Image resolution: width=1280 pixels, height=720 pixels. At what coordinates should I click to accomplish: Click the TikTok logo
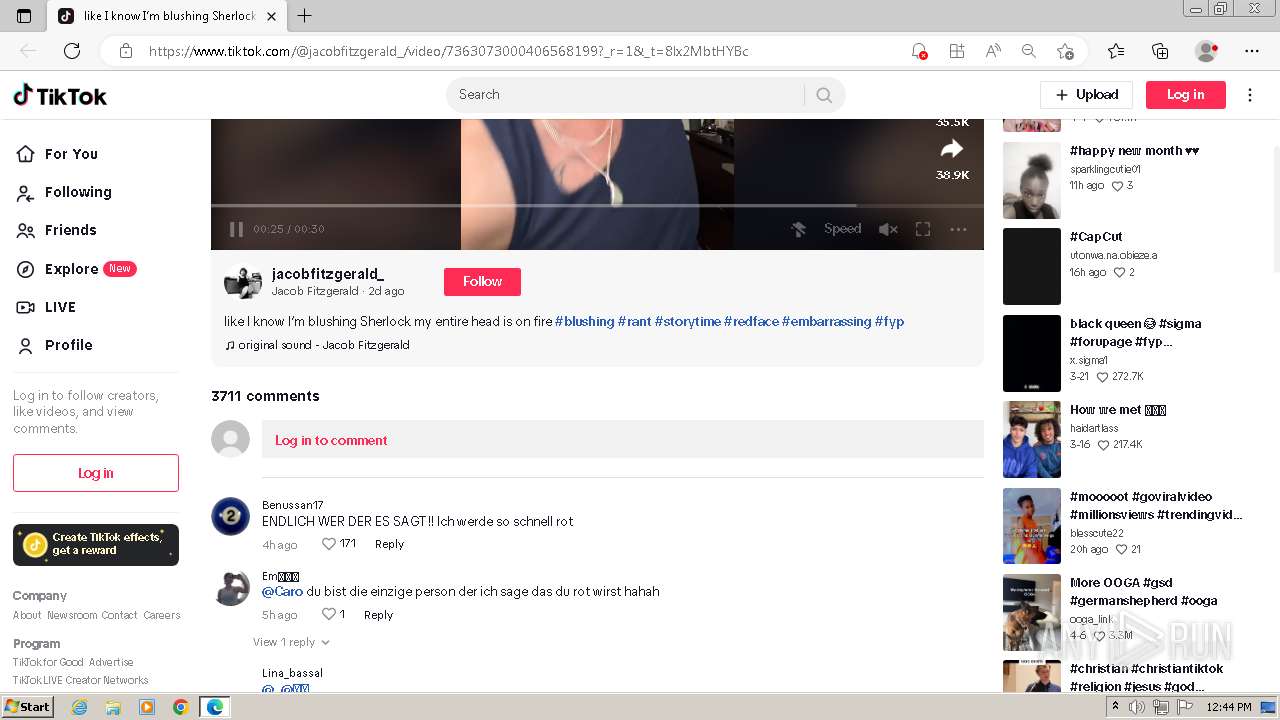pyautogui.click(x=60, y=96)
